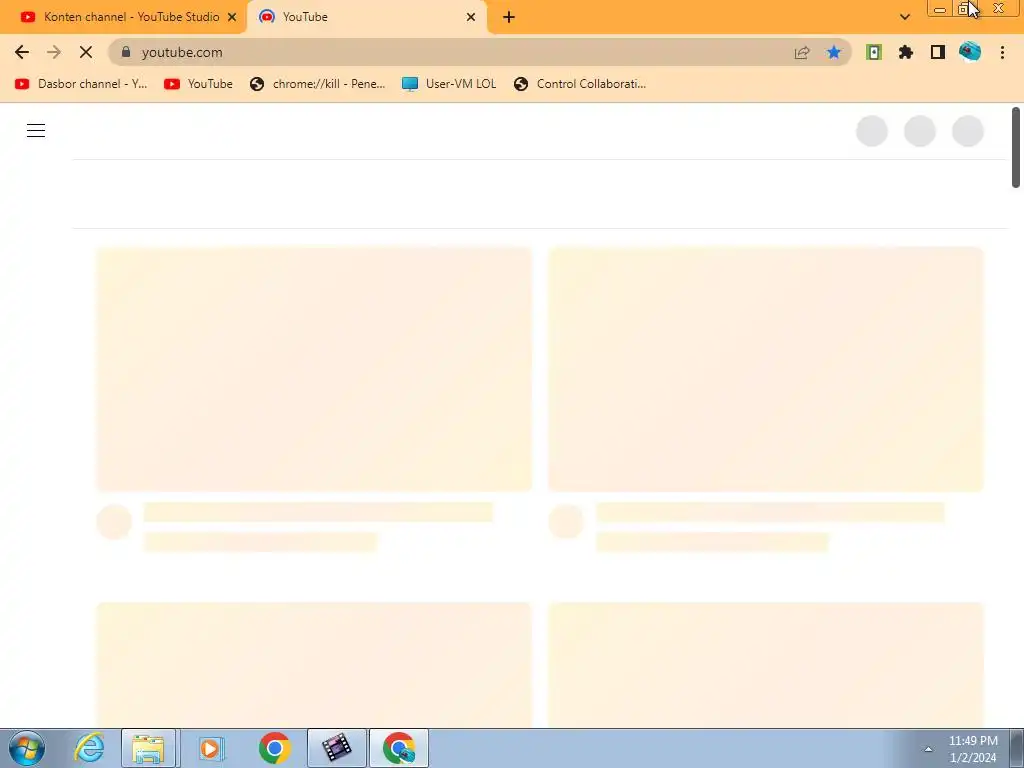This screenshot has width=1024, height=768.
Task: Open the YouTube bookmark
Action: coord(199,84)
